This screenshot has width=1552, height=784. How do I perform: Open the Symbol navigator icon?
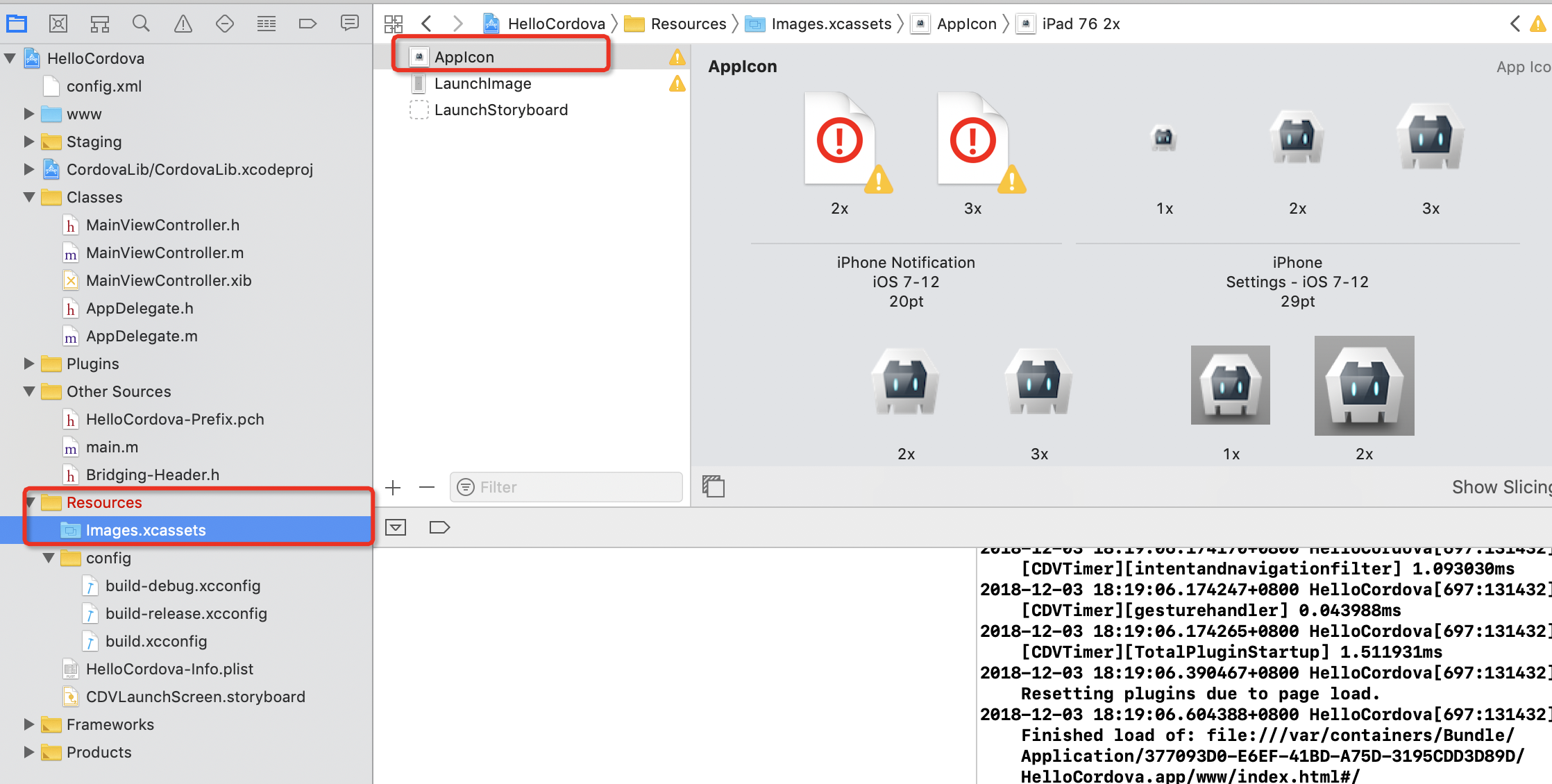tap(100, 24)
